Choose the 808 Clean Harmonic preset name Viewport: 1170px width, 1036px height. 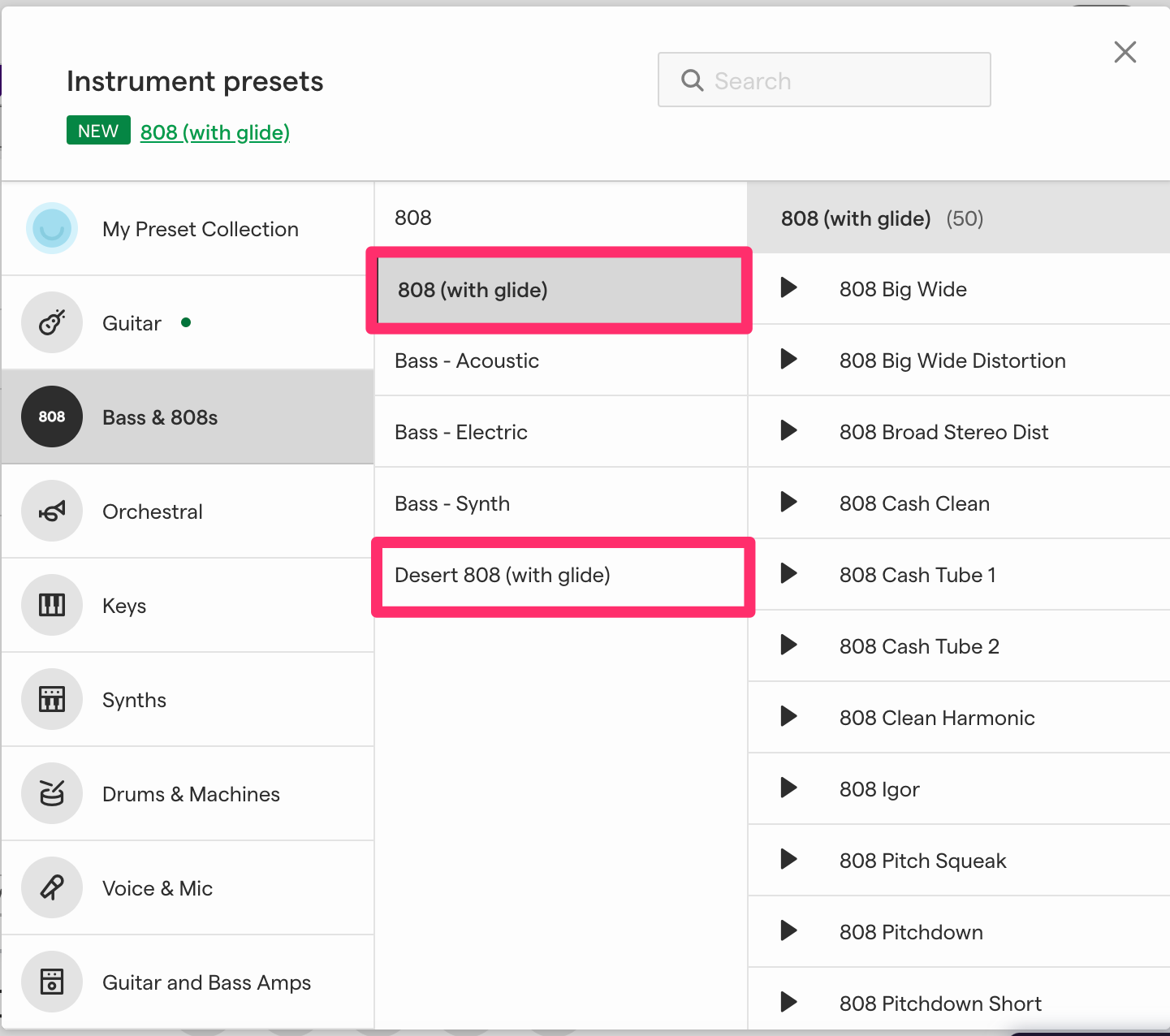coord(937,718)
